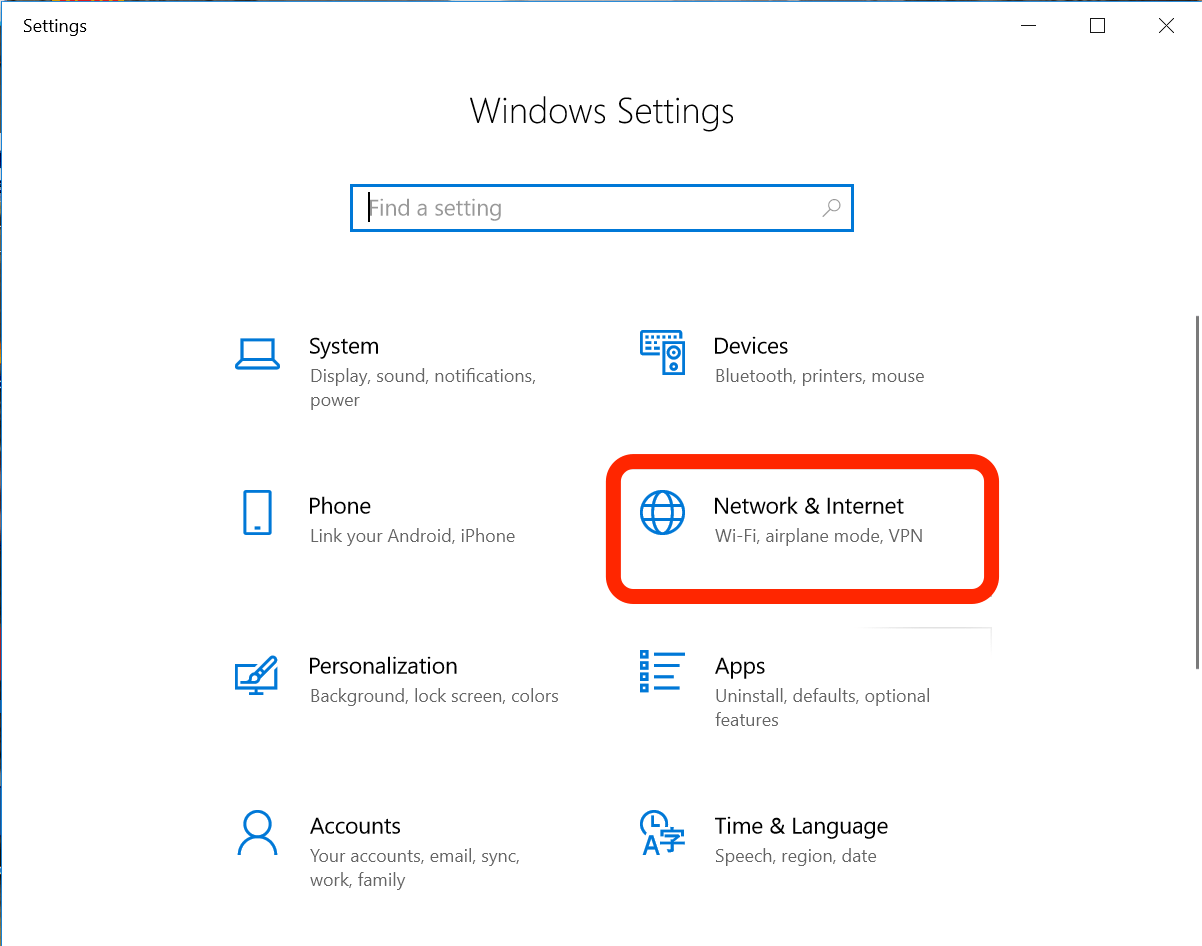Image resolution: width=1202 pixels, height=946 pixels.
Task: Click the Personalization paintbrush icon
Action: click(257, 675)
